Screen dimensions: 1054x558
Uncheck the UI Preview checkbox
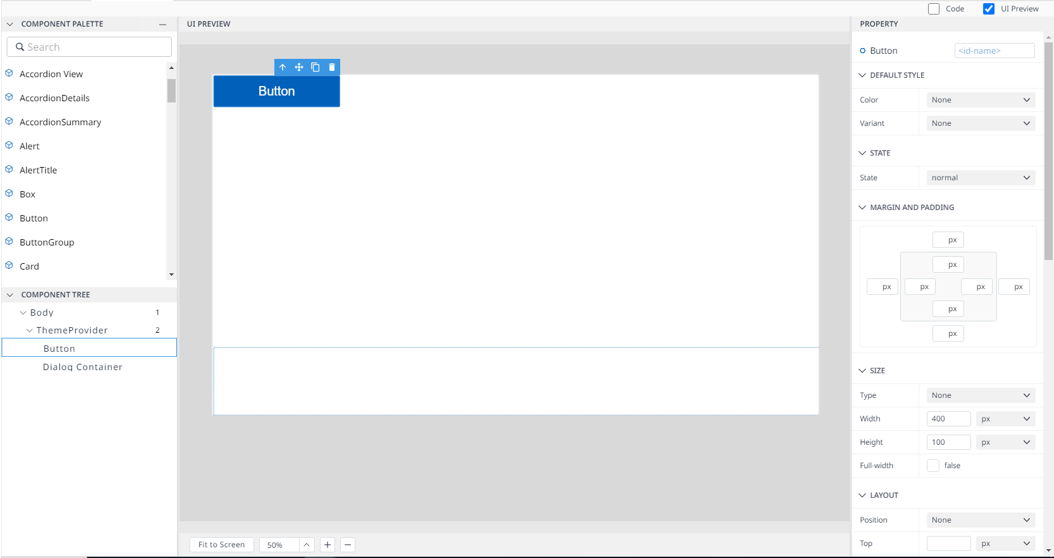click(989, 9)
